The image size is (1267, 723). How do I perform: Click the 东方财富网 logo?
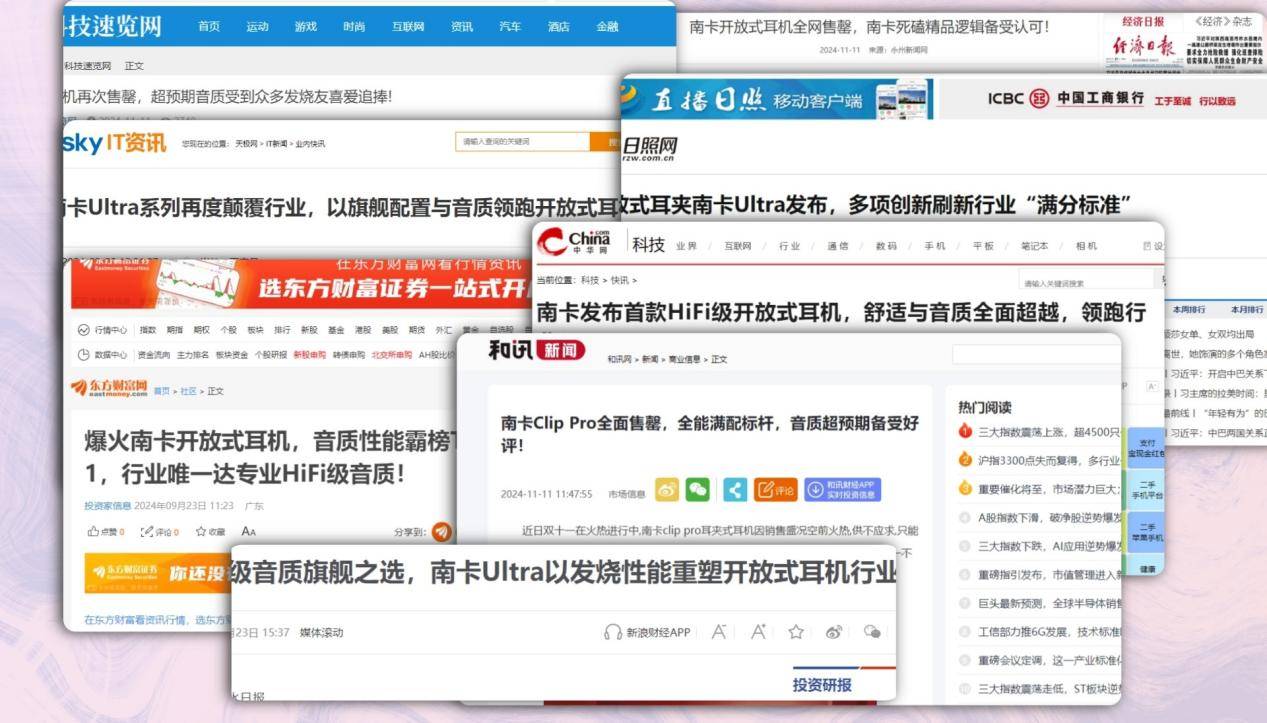pyautogui.click(x=109, y=389)
